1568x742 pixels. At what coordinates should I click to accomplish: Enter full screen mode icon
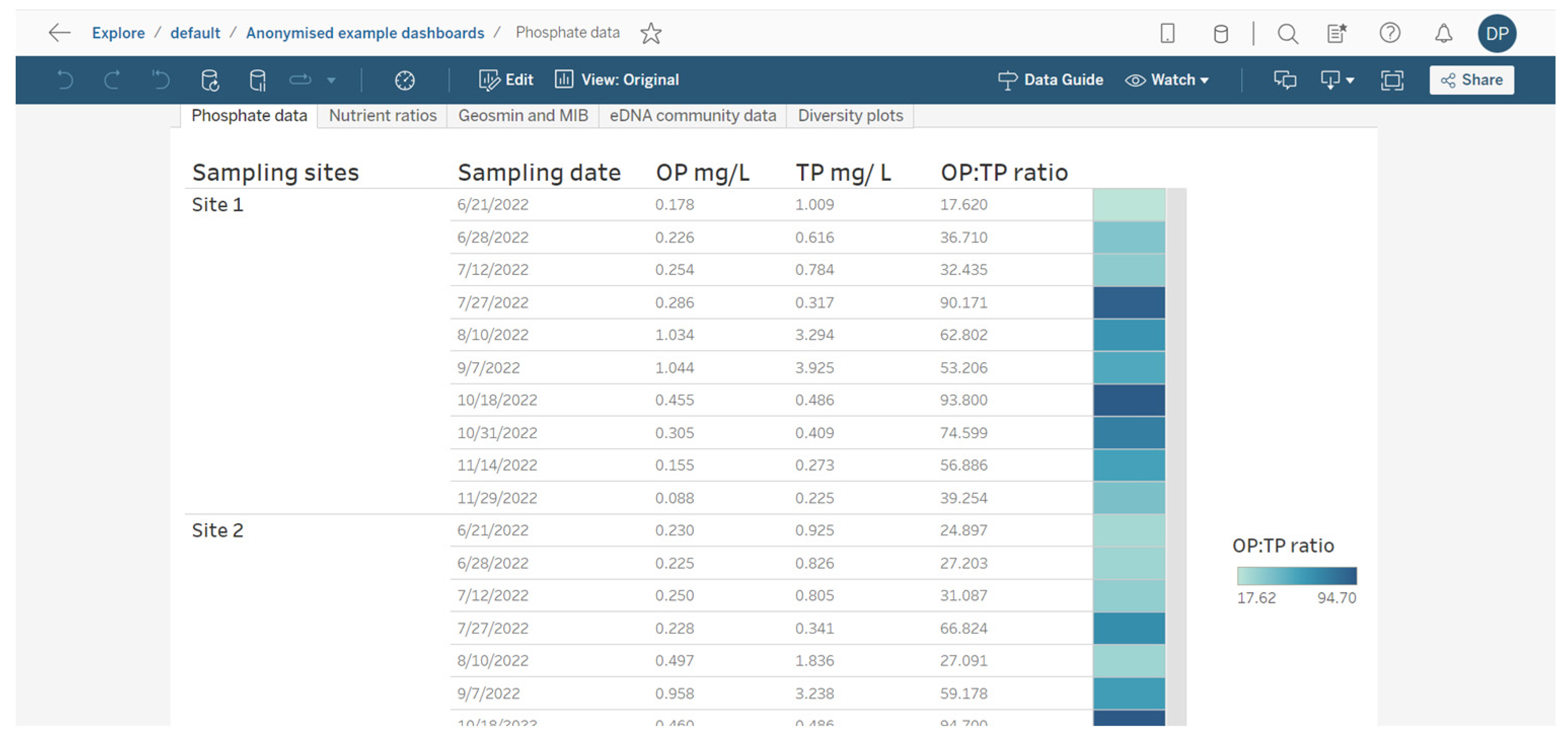[1392, 80]
